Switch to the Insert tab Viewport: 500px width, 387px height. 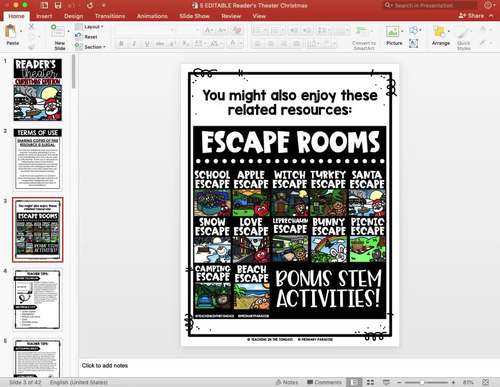tap(44, 16)
